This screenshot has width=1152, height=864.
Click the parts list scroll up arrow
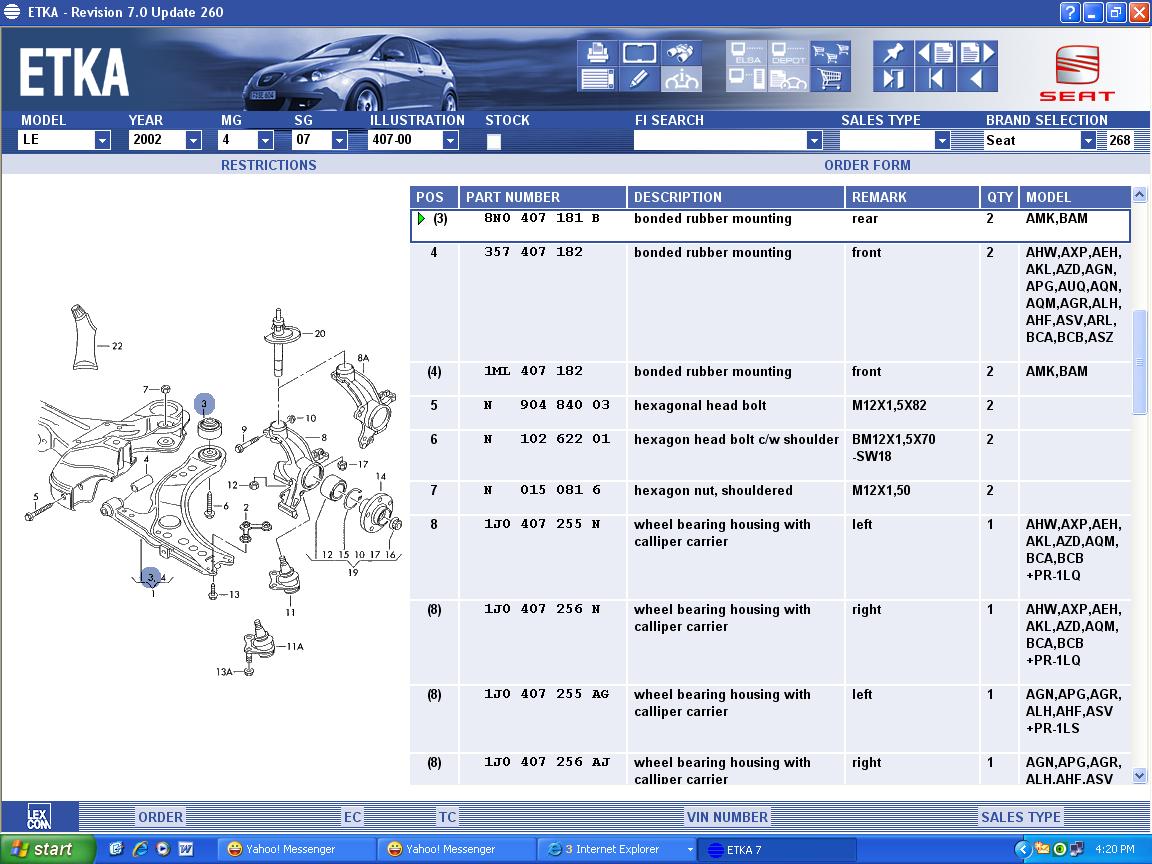coord(1140,195)
